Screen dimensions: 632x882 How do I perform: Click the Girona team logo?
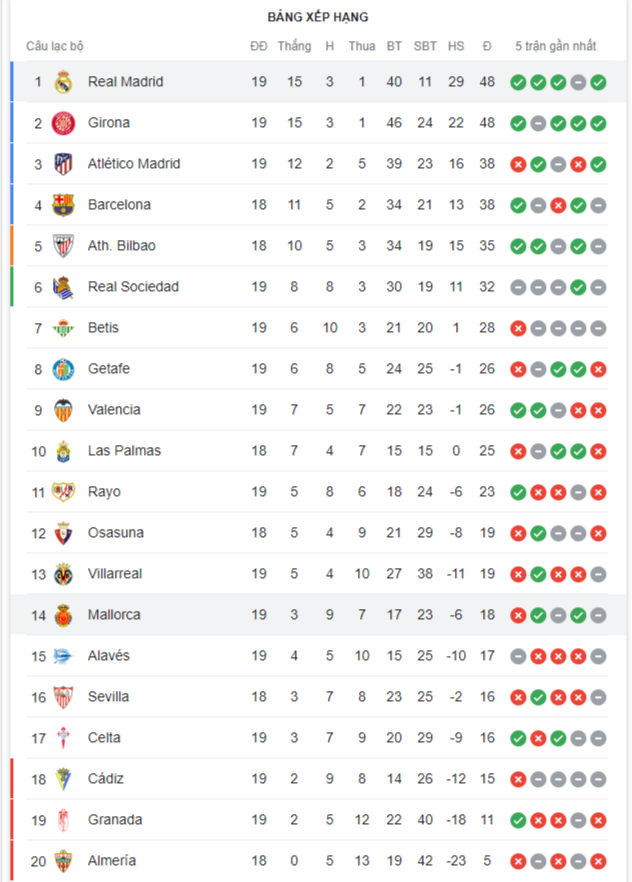[x=65, y=122]
